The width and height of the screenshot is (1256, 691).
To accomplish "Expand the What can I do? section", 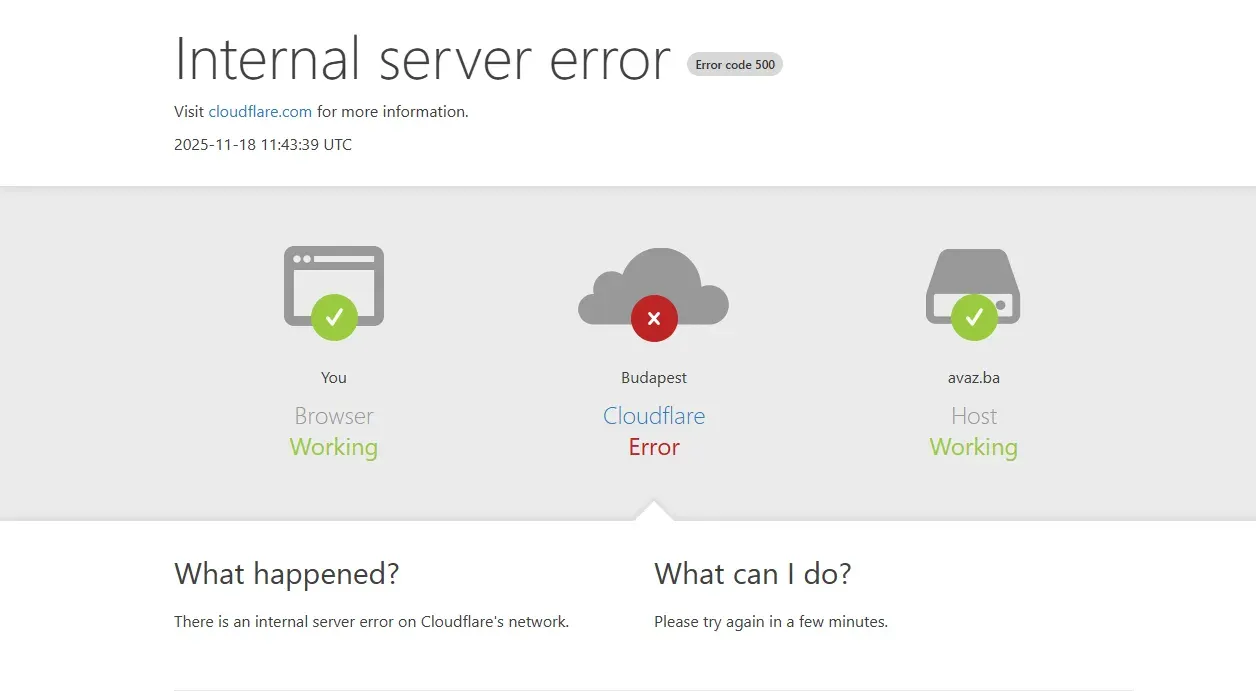I will (753, 574).
